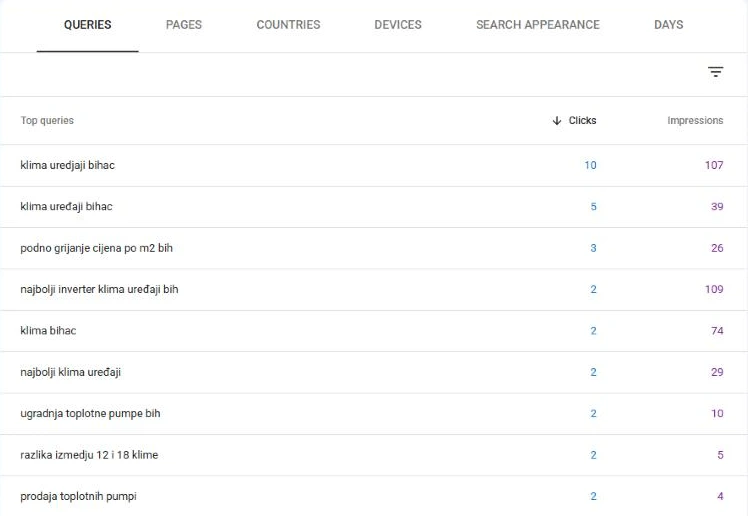
Task: Select query 'najbolji inverter klima uređaji bih'
Action: (99, 289)
